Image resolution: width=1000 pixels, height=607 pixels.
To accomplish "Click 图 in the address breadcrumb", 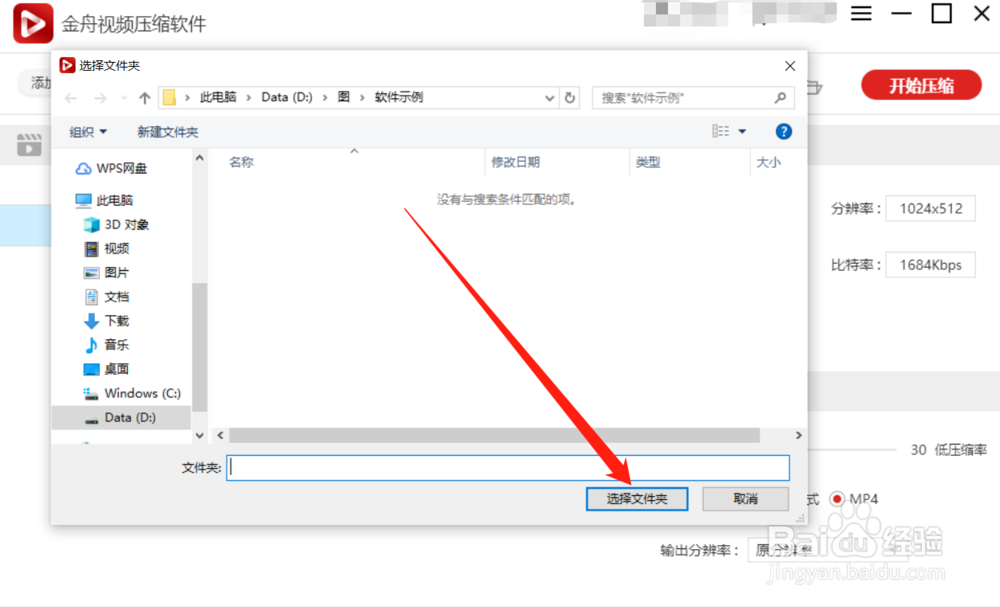I will pyautogui.click(x=344, y=97).
